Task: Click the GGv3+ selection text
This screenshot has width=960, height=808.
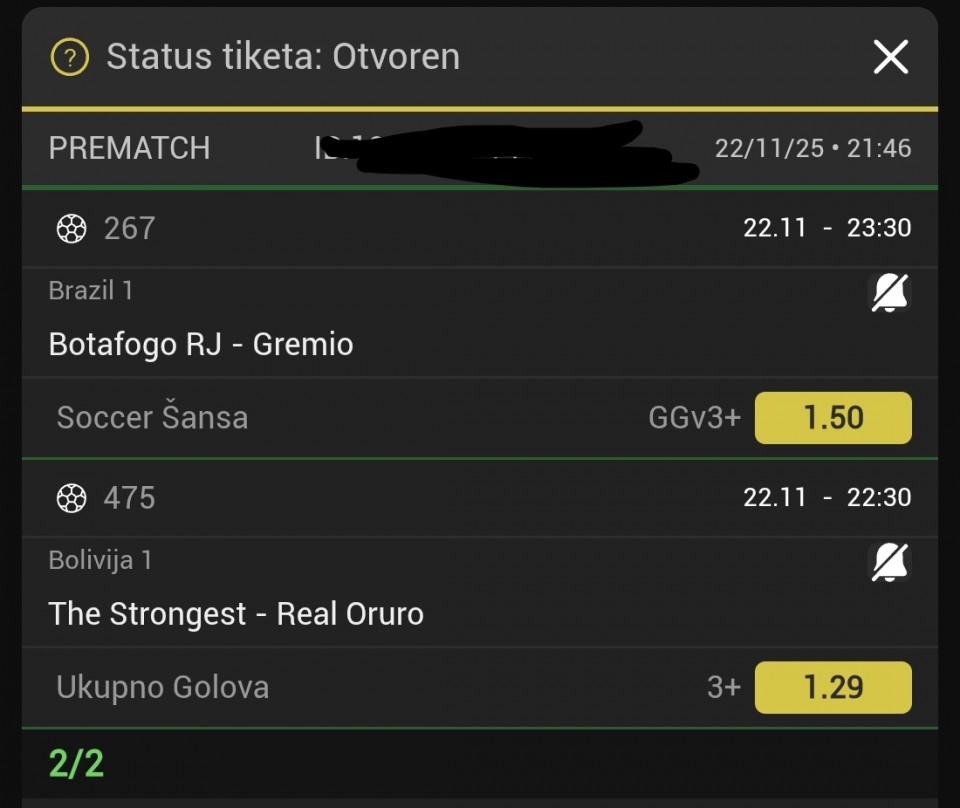Action: click(694, 418)
